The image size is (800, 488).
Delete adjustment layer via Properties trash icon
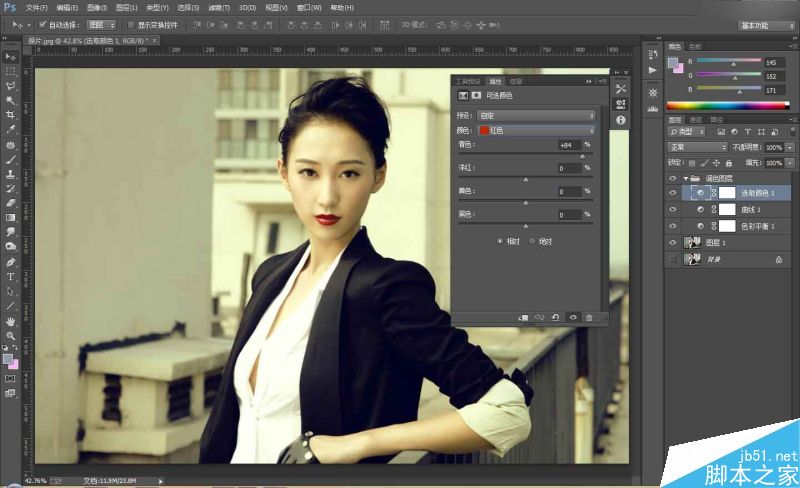tap(589, 318)
